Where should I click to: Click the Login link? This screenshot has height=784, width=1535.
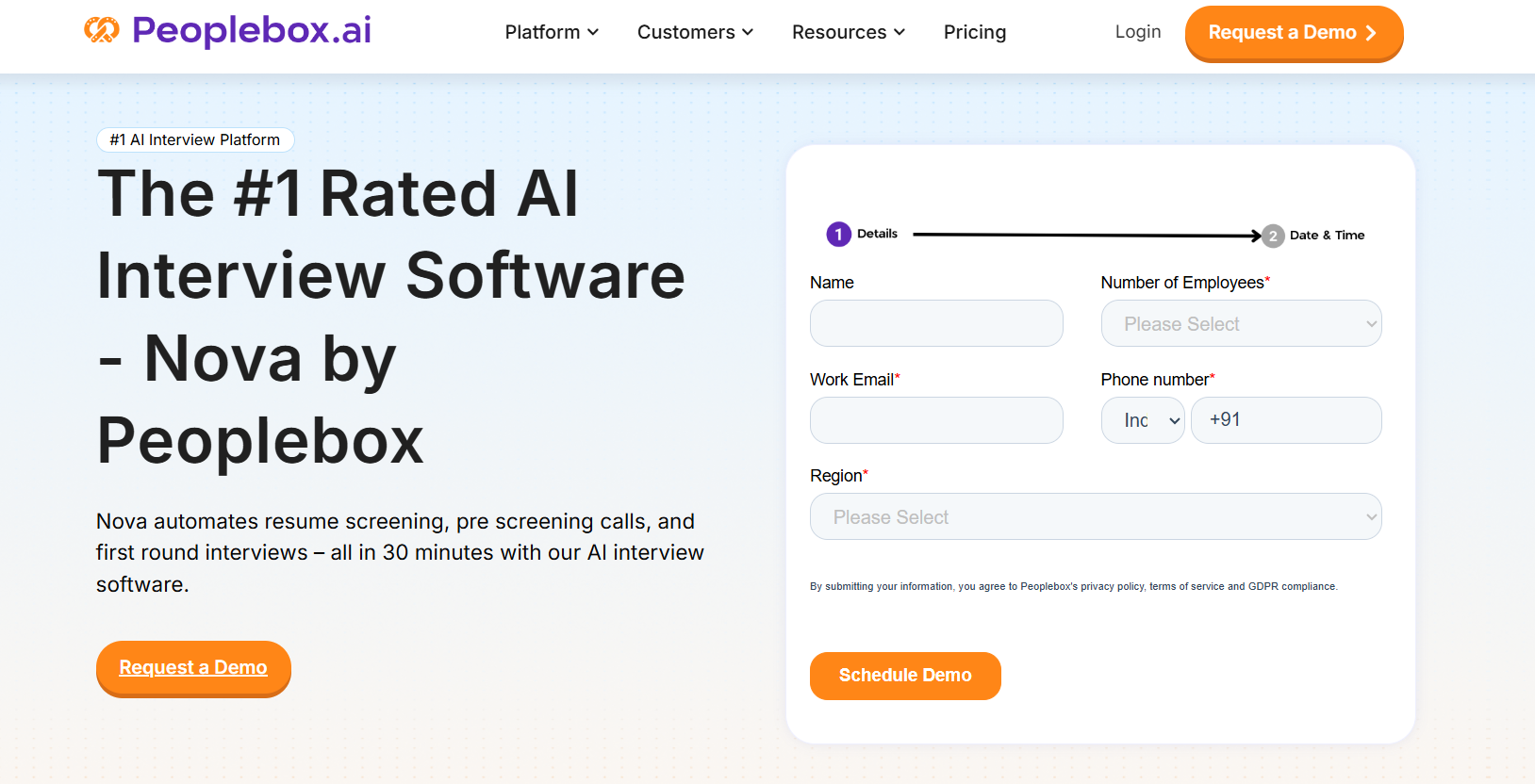point(1138,32)
